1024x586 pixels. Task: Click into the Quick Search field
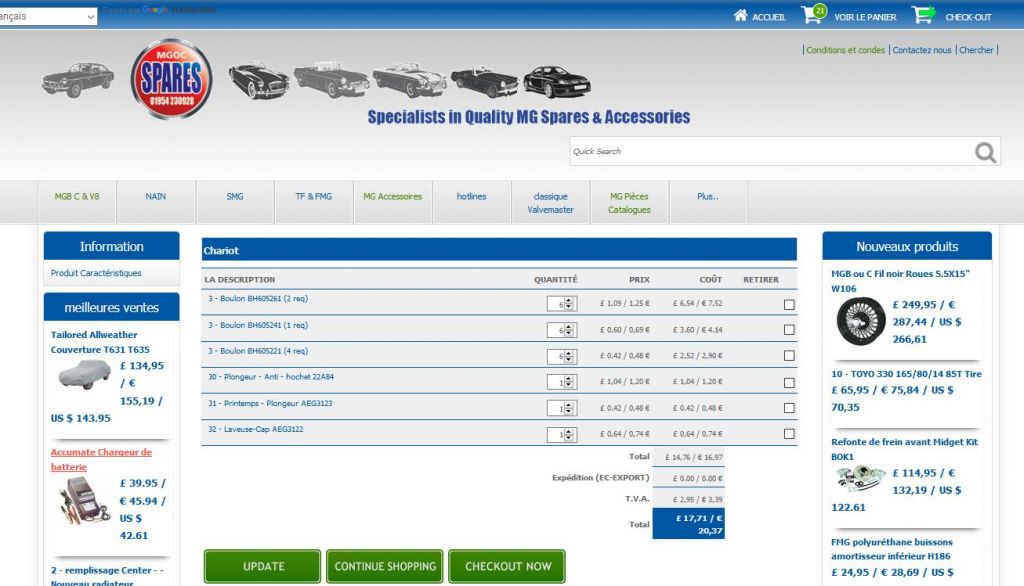(x=771, y=151)
